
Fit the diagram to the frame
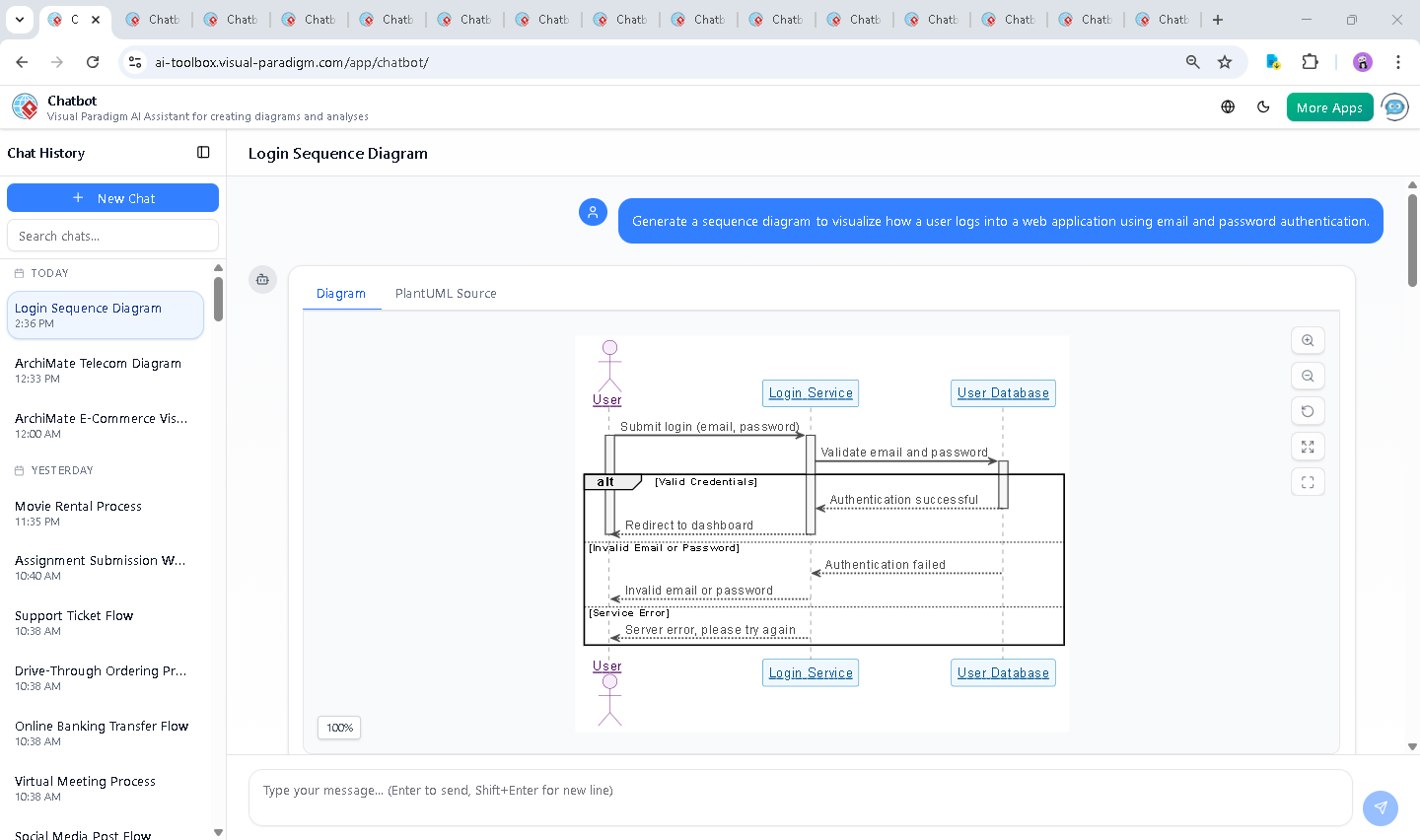[1308, 482]
